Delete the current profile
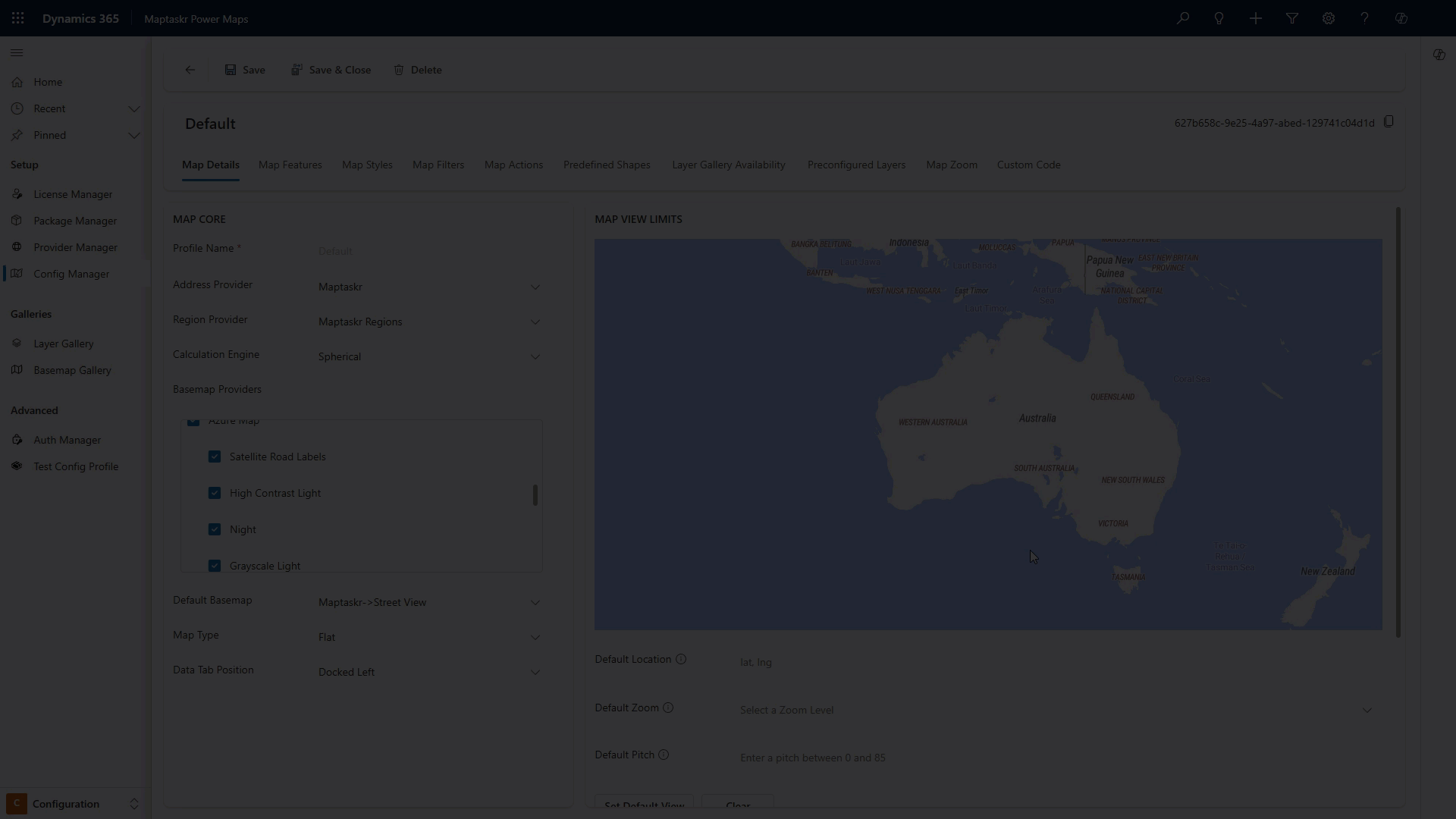Image resolution: width=1456 pixels, height=819 pixels. click(x=418, y=69)
